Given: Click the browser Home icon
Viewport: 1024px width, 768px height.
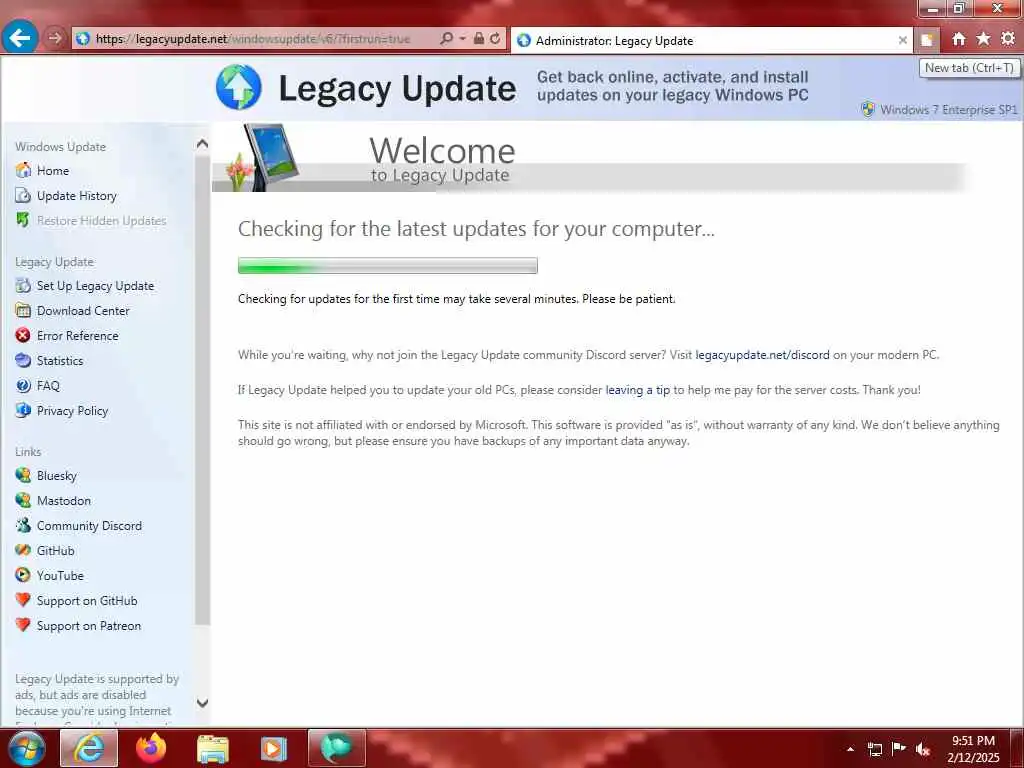Looking at the screenshot, I should coord(958,39).
